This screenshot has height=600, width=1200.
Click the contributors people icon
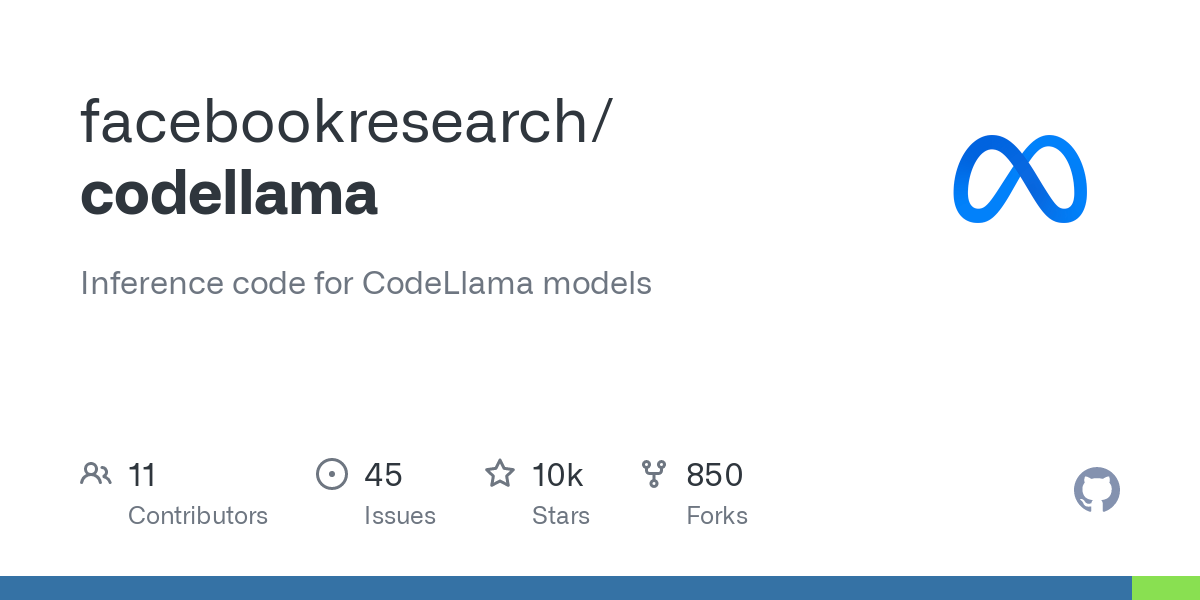point(96,474)
